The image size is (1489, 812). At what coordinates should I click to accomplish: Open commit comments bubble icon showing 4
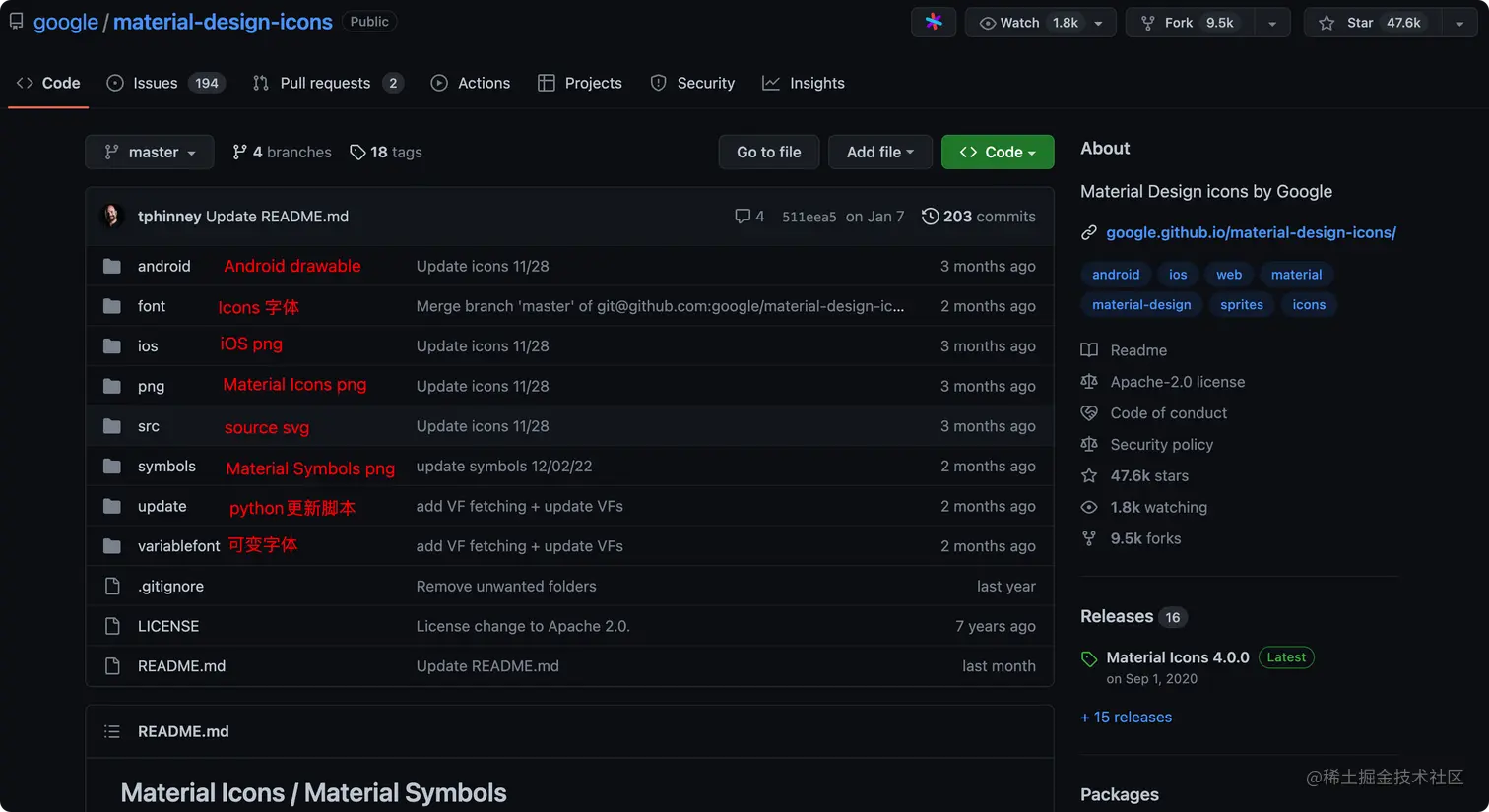tap(743, 217)
